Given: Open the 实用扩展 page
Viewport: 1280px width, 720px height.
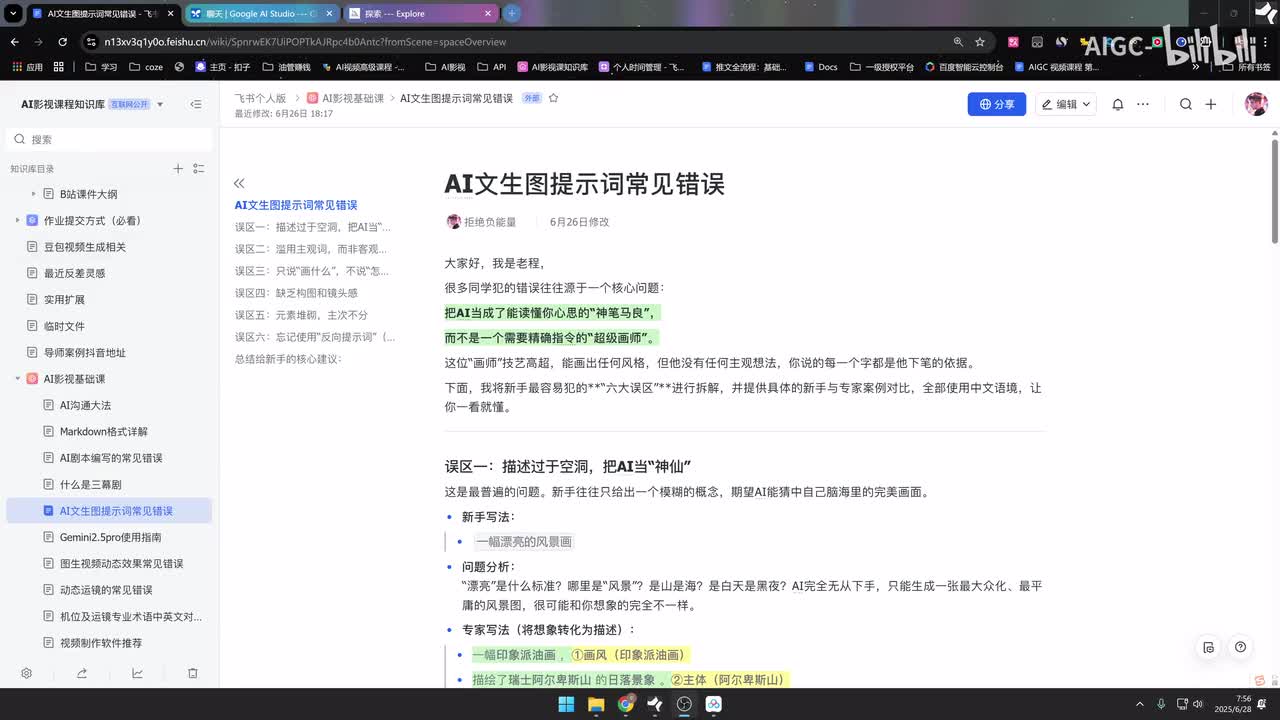Looking at the screenshot, I should point(64,300).
